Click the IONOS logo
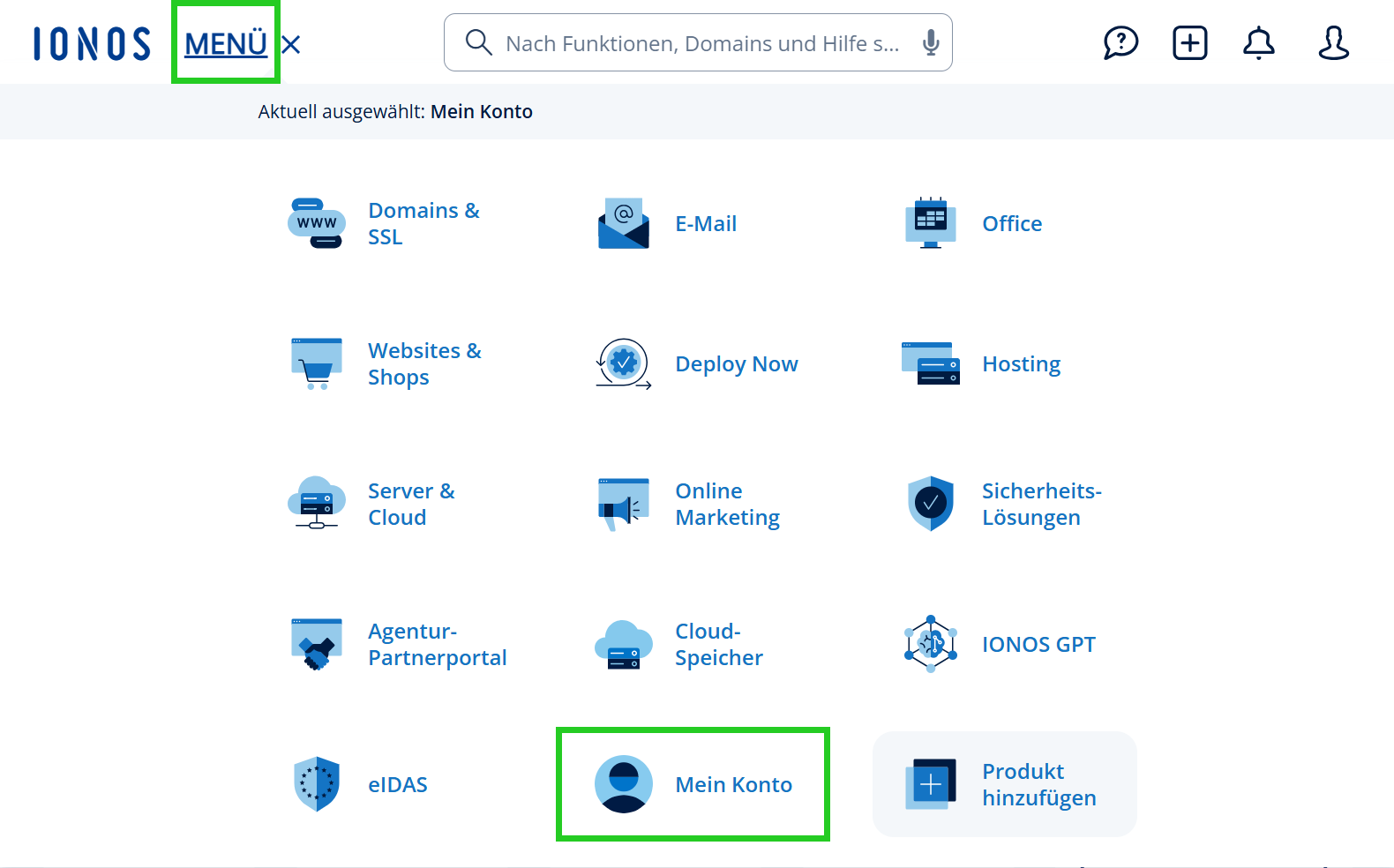This screenshot has width=1394, height=868. point(92,44)
